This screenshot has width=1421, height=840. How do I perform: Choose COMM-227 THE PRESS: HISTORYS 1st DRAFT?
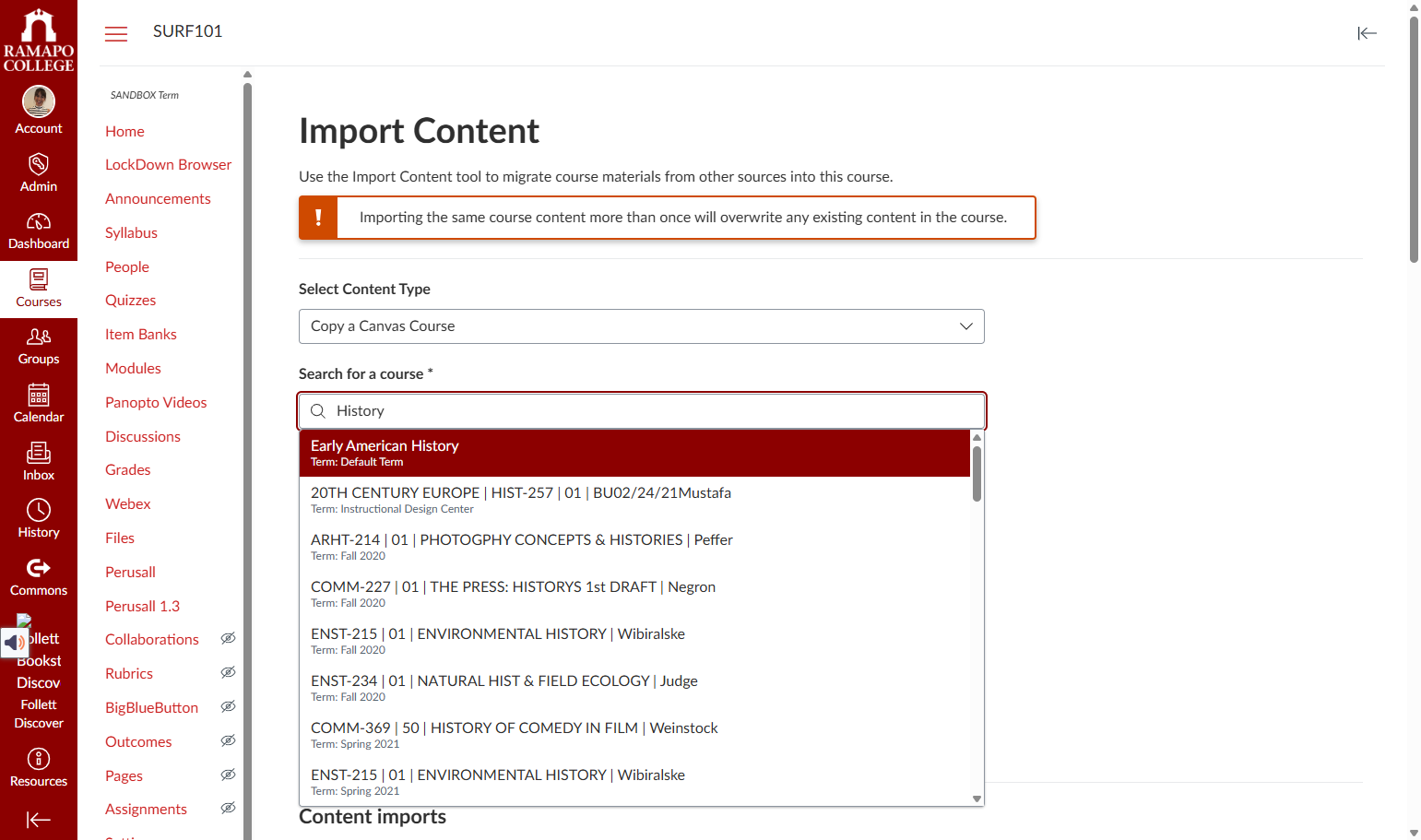pos(634,594)
